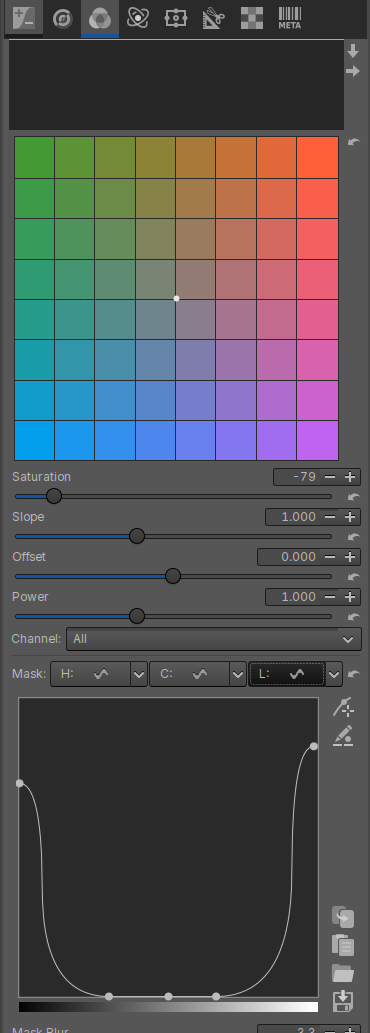Reset the Power slider

pyautogui.click(x=354, y=617)
